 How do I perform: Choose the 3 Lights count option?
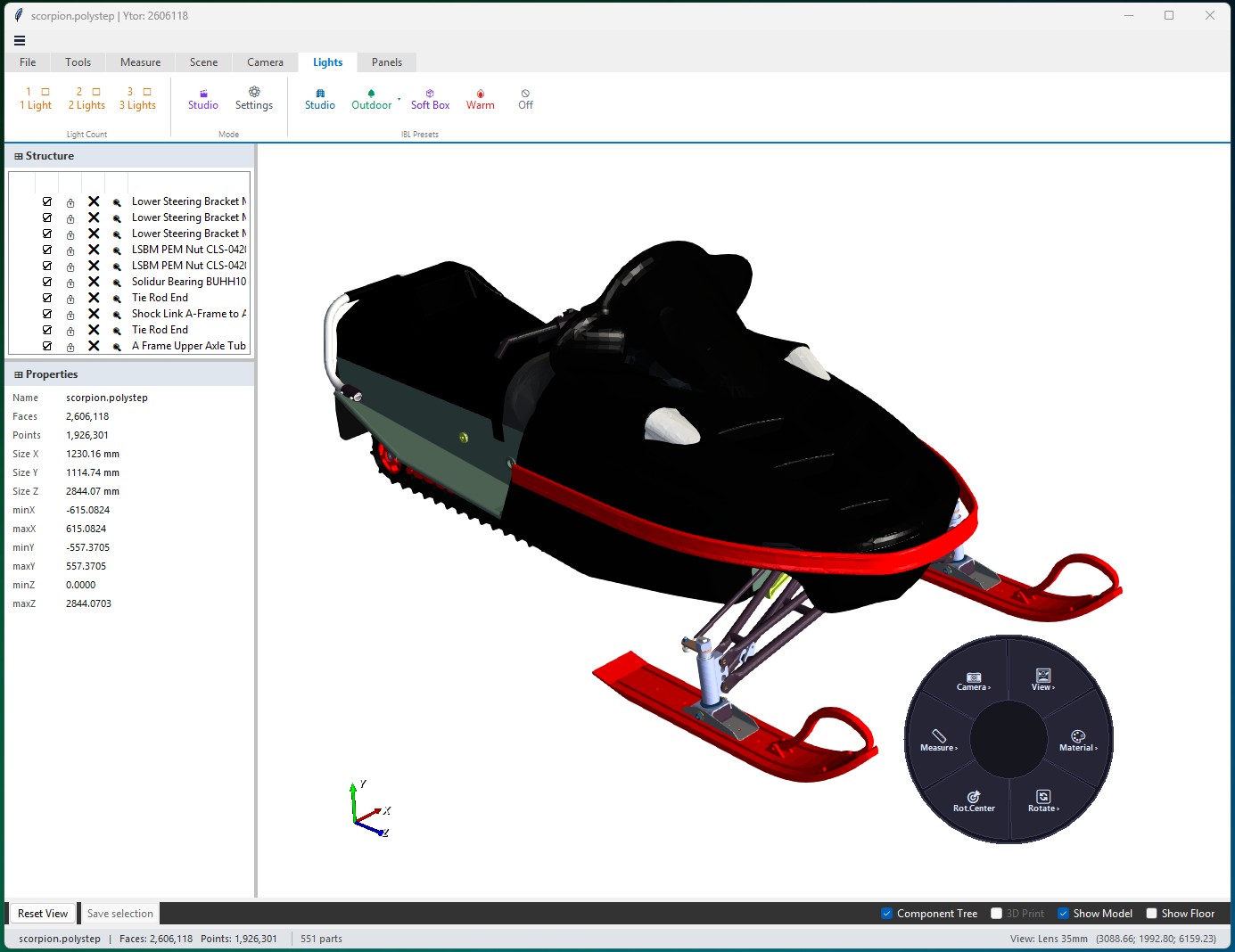click(137, 99)
